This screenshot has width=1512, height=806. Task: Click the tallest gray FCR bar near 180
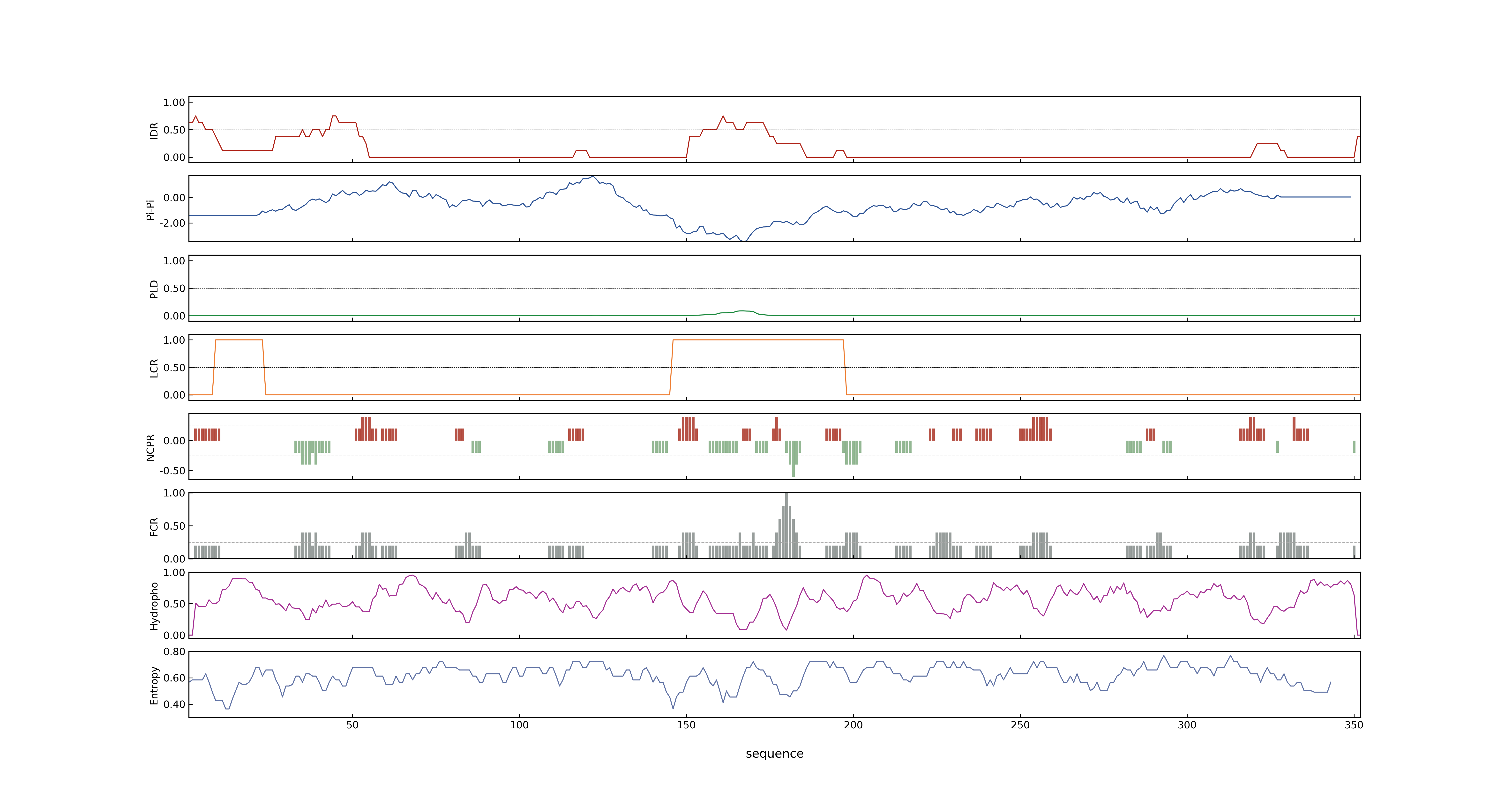coord(786,525)
